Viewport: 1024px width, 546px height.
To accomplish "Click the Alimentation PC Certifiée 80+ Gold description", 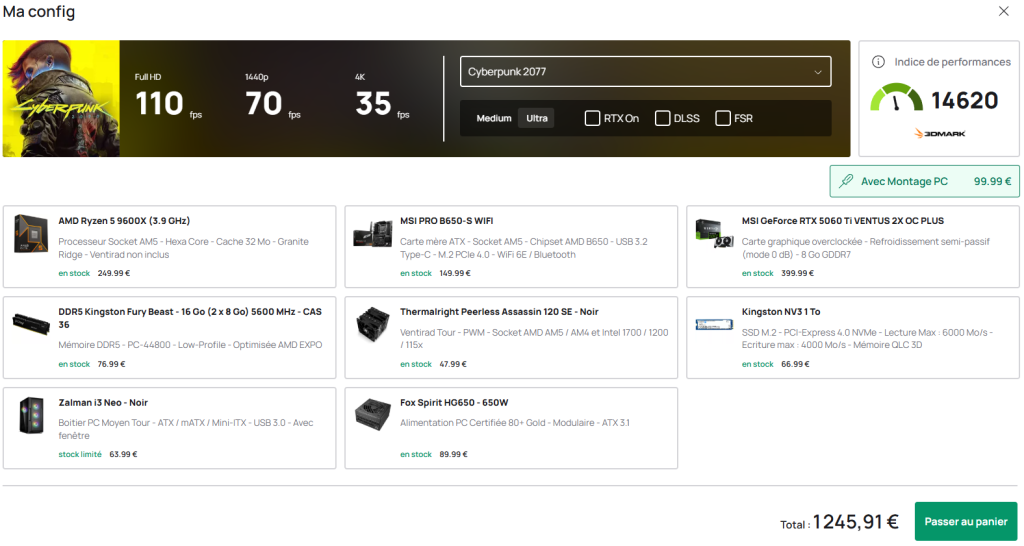I will [515, 423].
